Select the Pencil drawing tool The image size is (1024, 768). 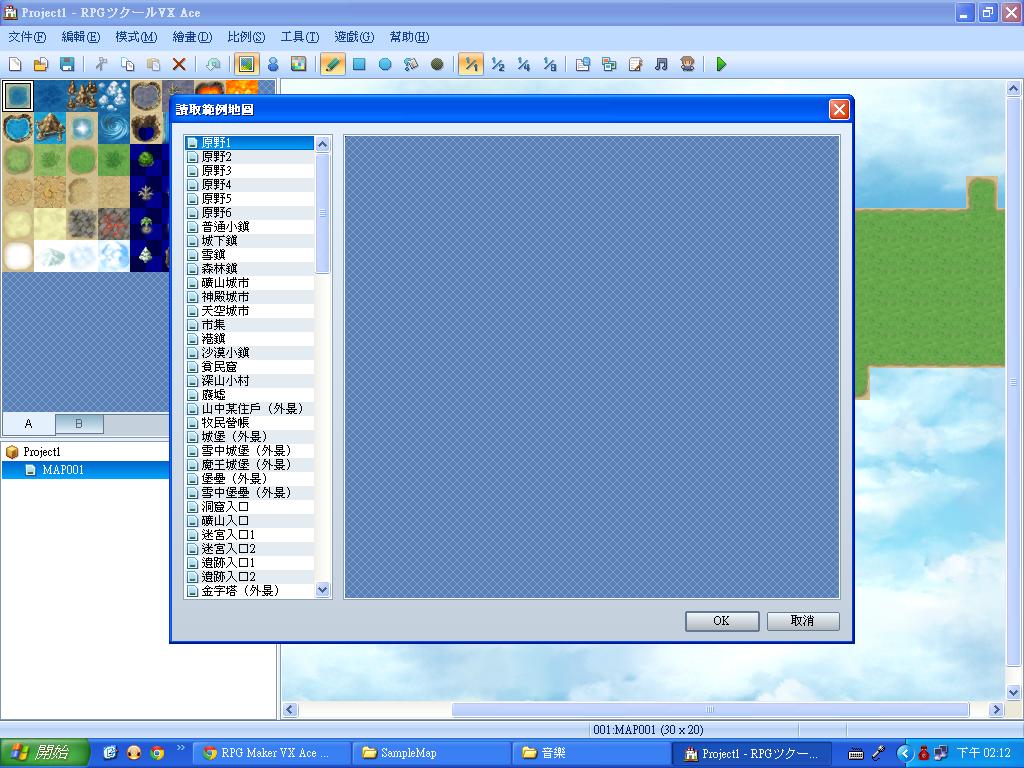pos(332,64)
